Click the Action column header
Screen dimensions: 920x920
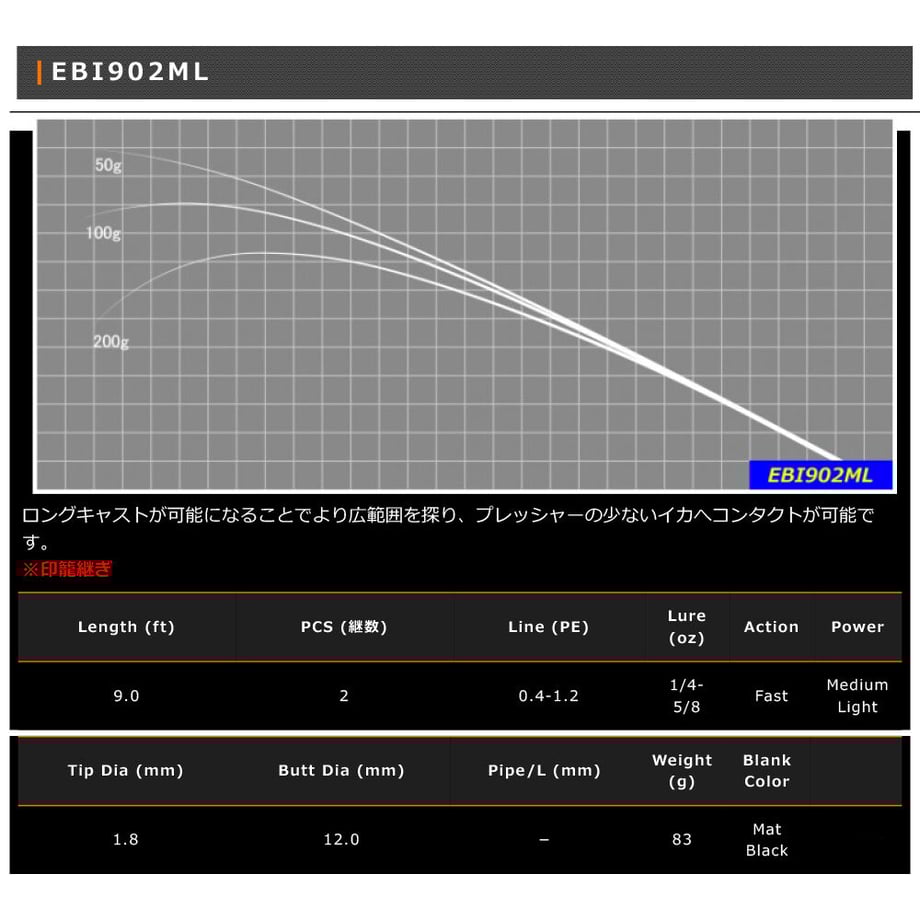[x=771, y=627]
